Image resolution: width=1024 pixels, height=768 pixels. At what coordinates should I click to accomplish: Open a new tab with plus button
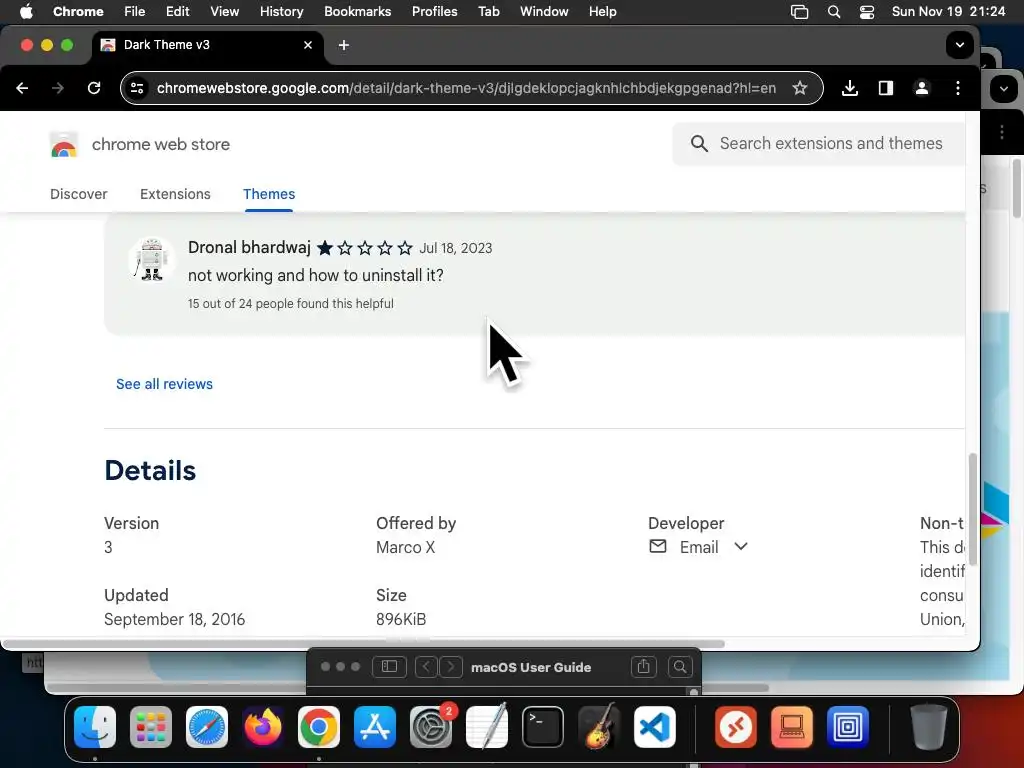[x=344, y=45]
